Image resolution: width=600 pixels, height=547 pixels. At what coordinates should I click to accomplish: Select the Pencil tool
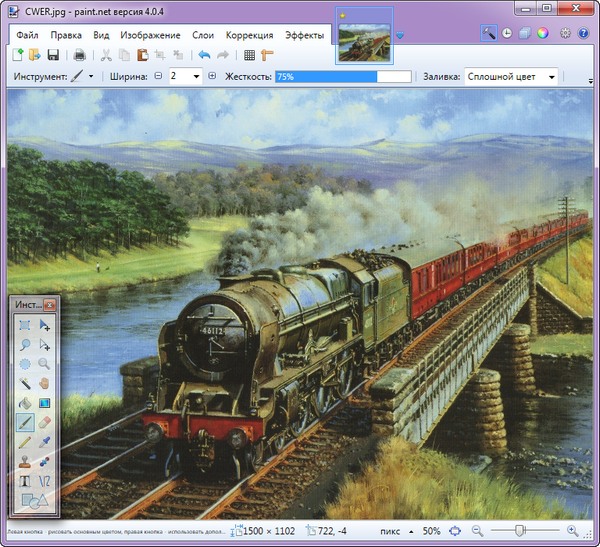(x=25, y=442)
